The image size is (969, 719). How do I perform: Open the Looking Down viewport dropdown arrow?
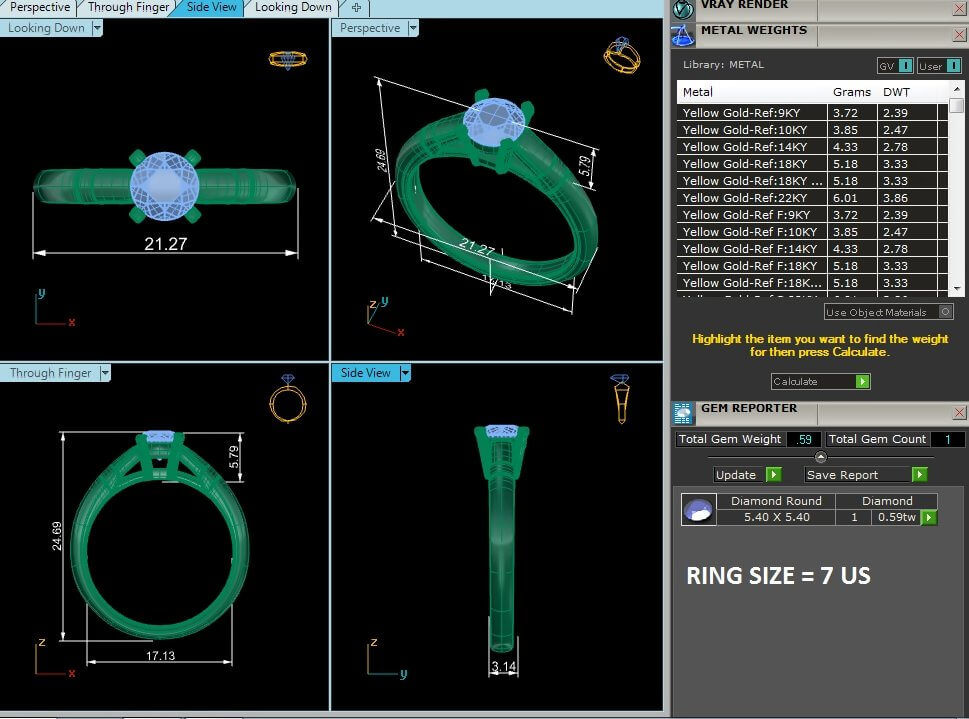pyautogui.click(x=97, y=28)
